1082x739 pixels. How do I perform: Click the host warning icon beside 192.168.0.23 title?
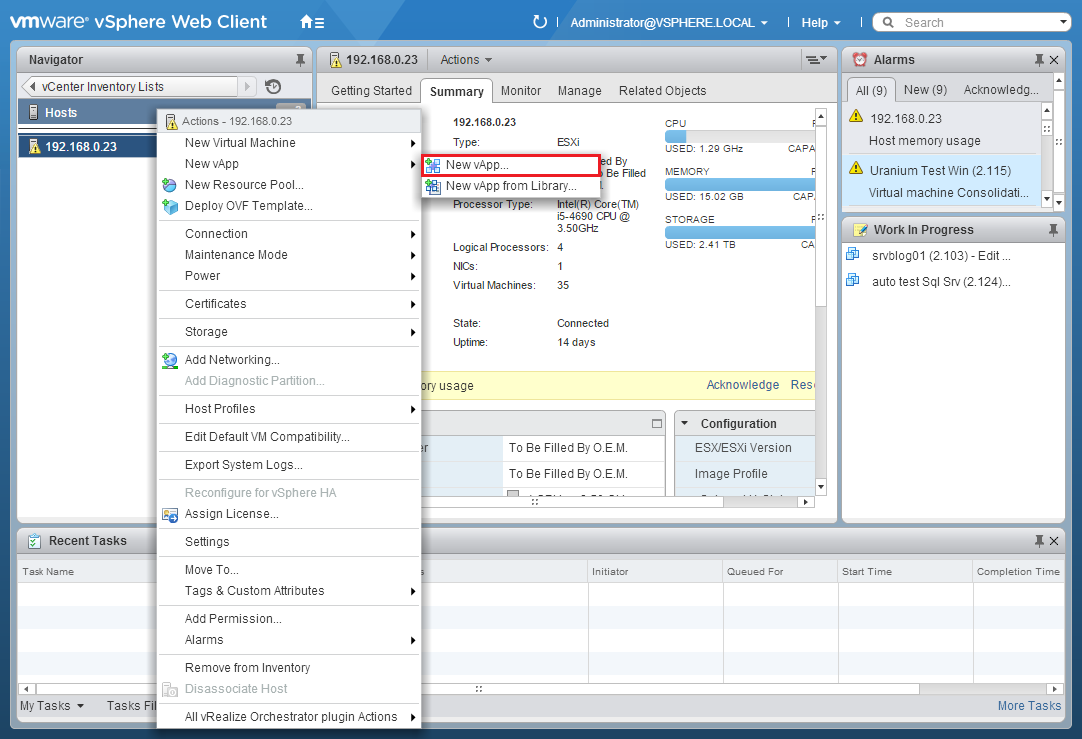coord(335,60)
